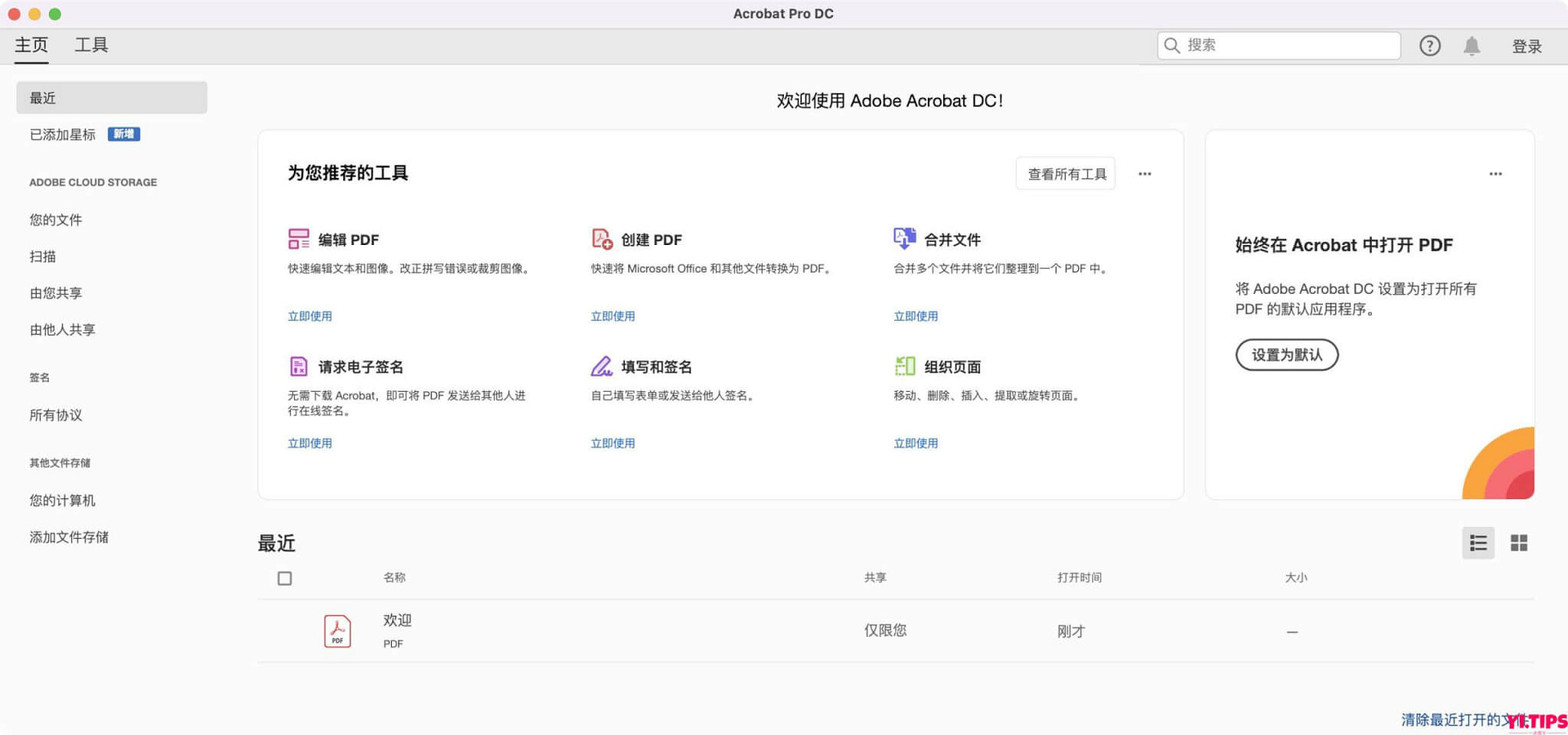Screen dimensions: 1568x735
Task: Sort by the 大小 column header
Action: (x=1296, y=577)
